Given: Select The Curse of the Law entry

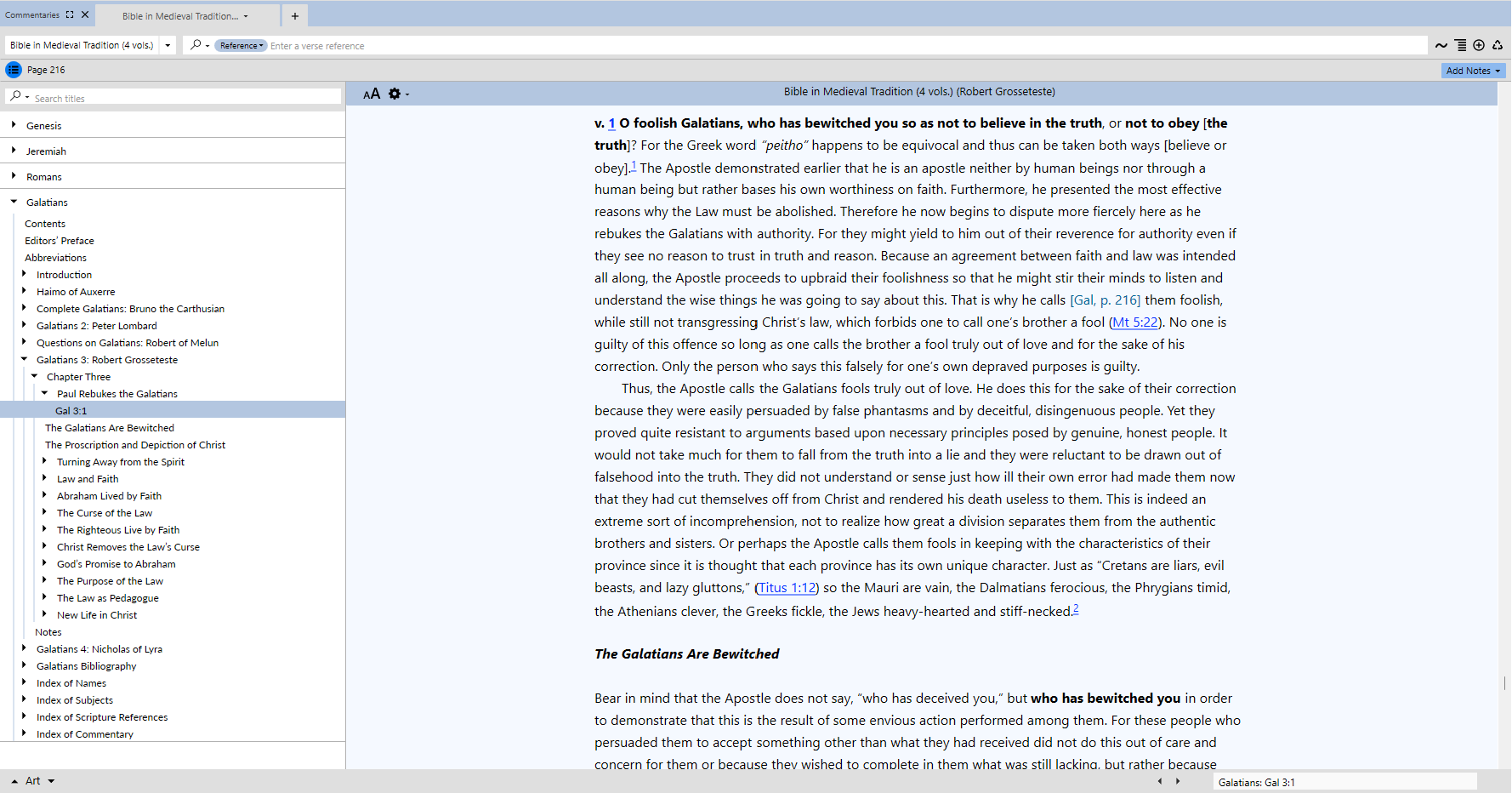Looking at the screenshot, I should [x=105, y=513].
